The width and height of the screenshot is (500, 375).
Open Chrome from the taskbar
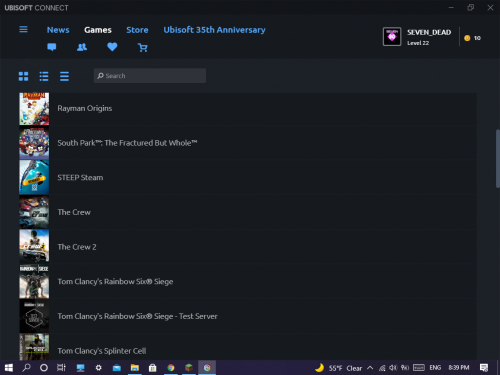(x=171, y=368)
